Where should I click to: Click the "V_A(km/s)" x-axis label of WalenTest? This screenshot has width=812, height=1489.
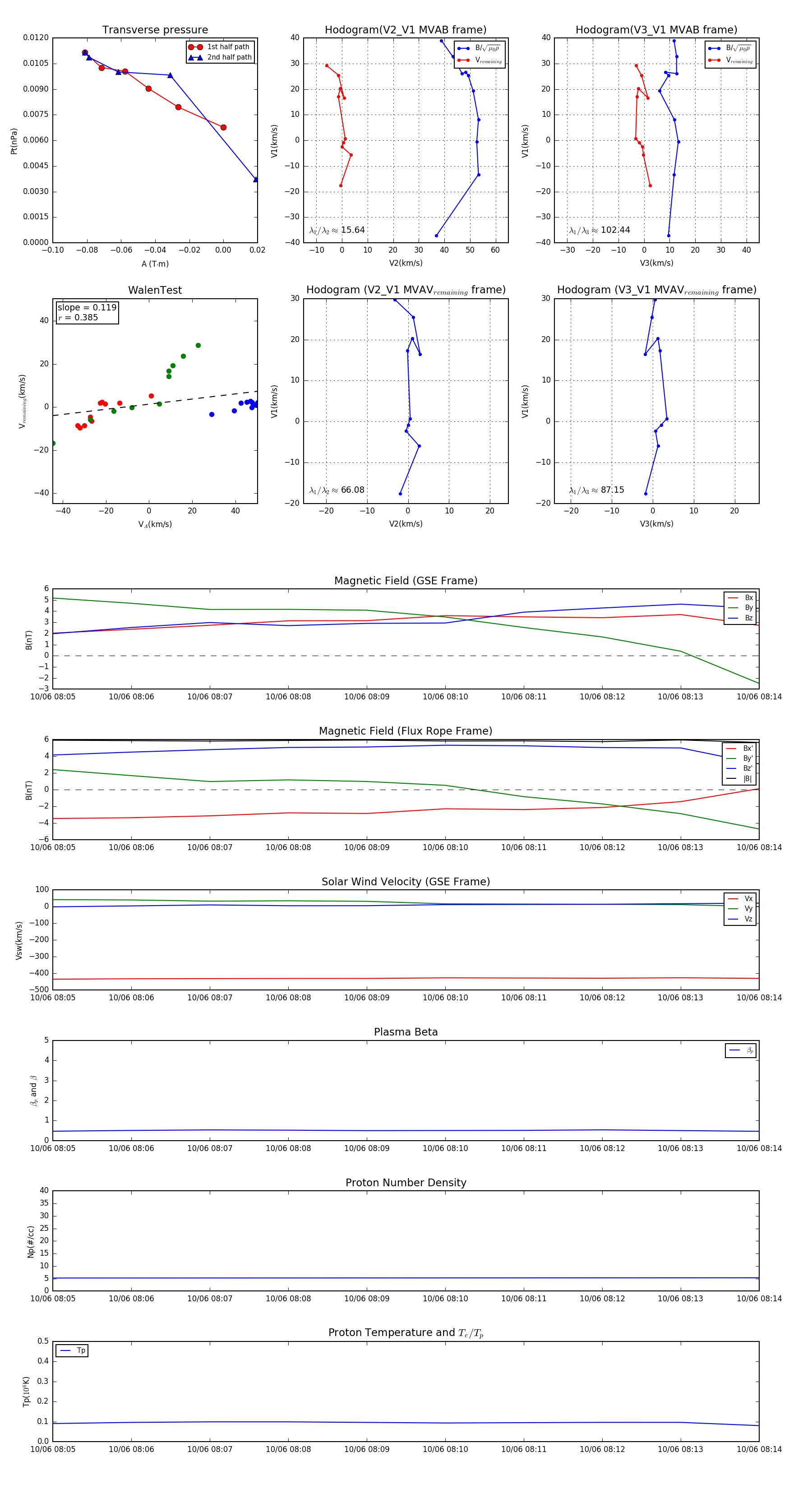[x=155, y=524]
